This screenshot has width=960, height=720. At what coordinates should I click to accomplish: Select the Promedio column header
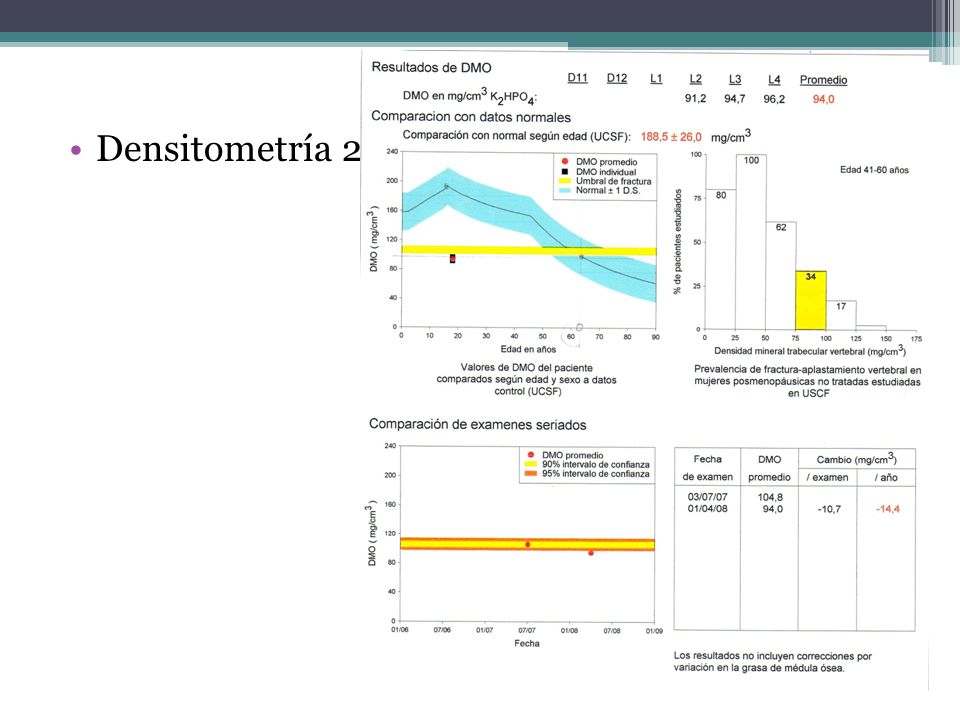pos(823,80)
